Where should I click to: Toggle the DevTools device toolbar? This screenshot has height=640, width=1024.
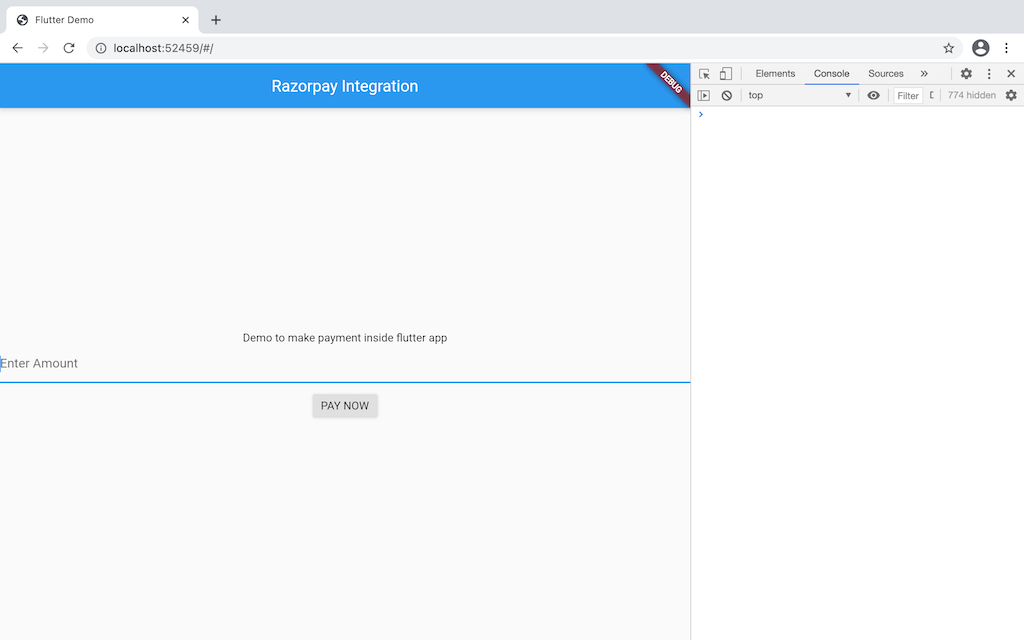point(726,74)
